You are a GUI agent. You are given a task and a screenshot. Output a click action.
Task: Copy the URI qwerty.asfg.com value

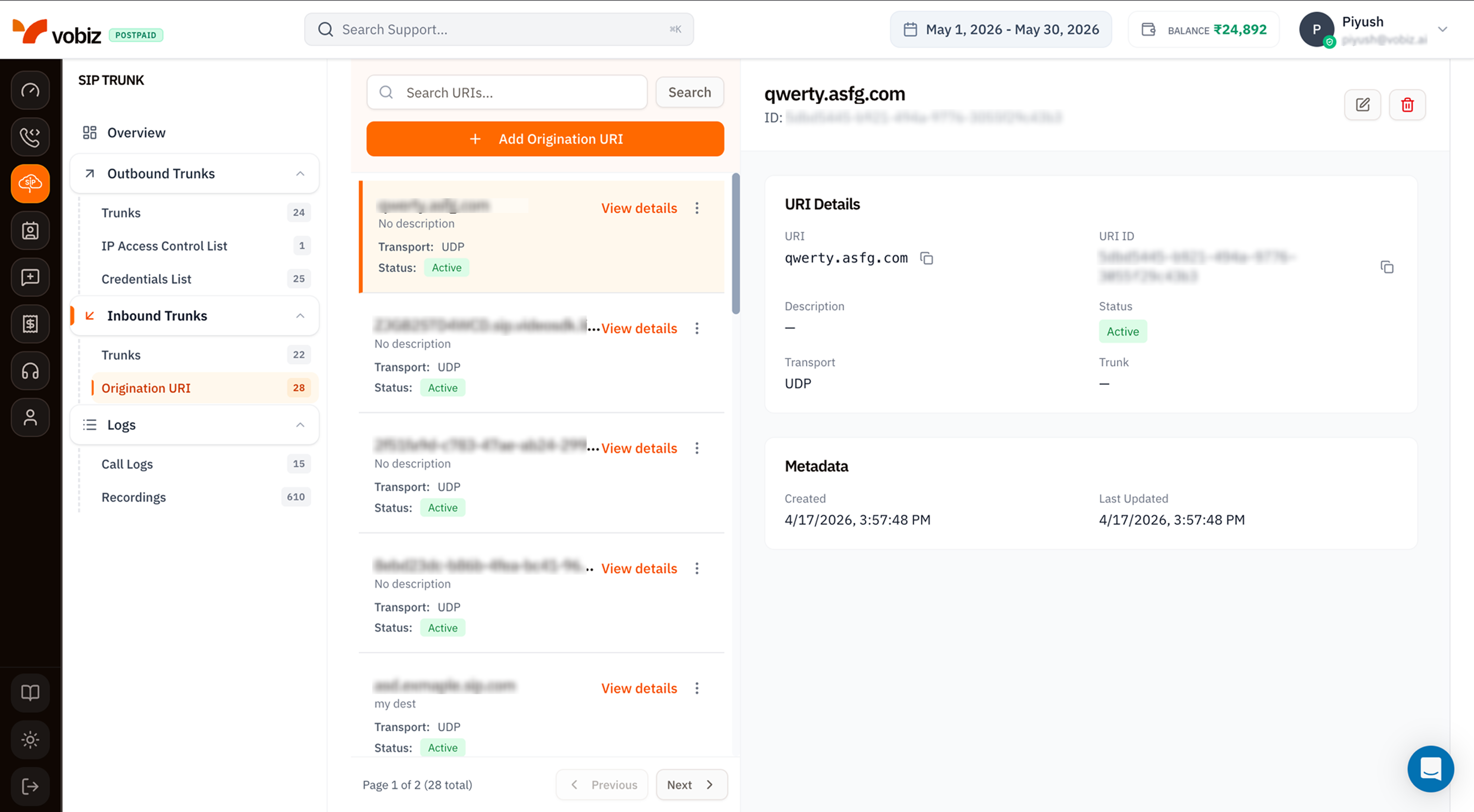click(926, 259)
